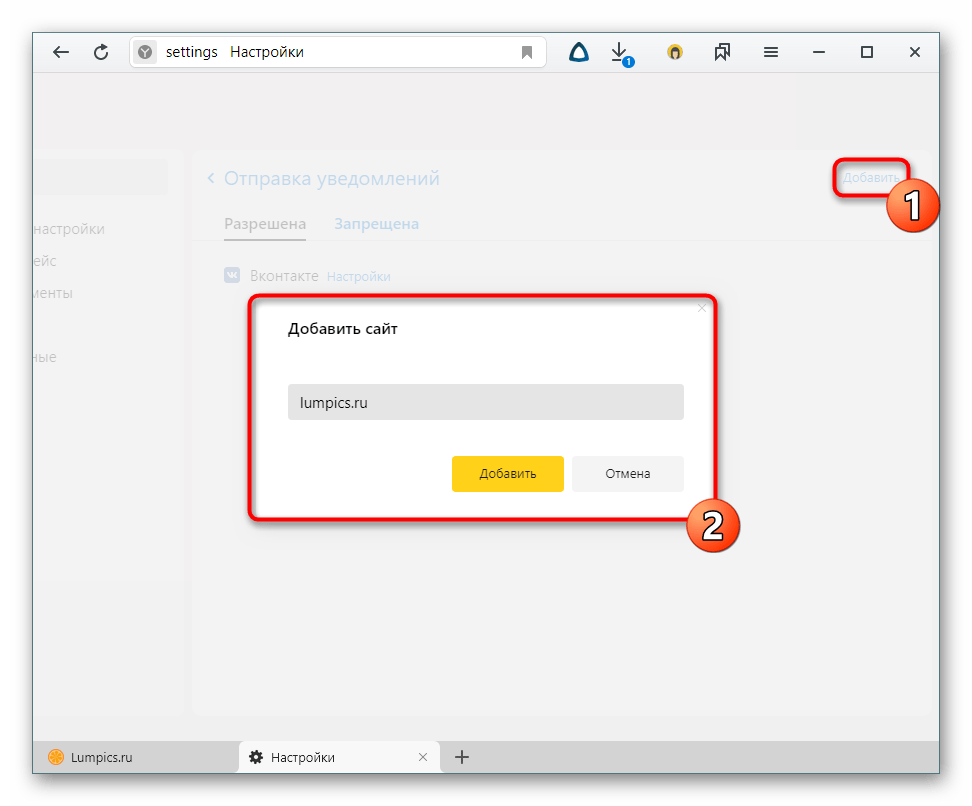
Task: Open a new tab with plus icon
Action: tap(462, 757)
